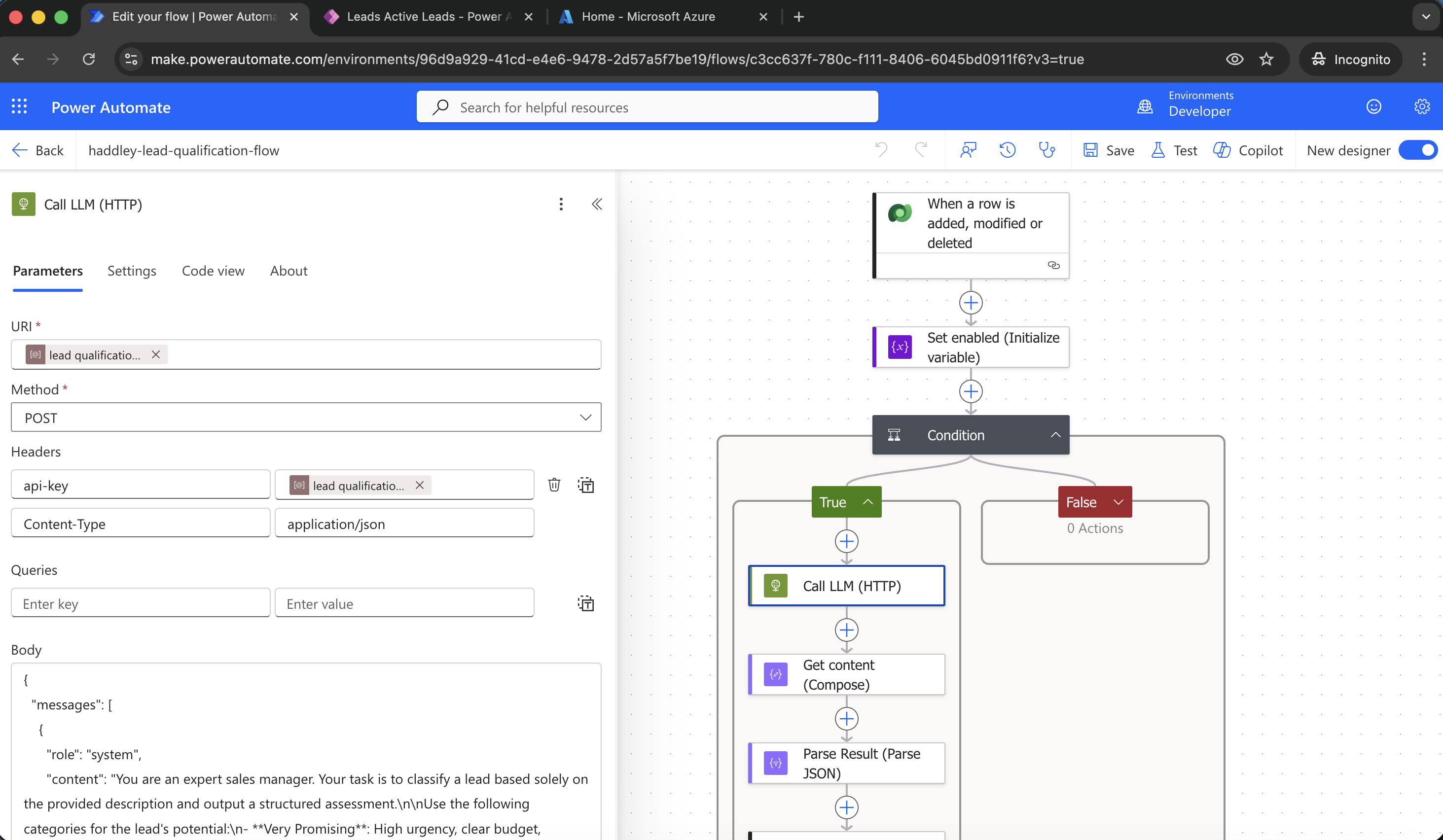1443x840 pixels.
Task: Select the Call LLM (HTTP) card on the canvas
Action: click(x=846, y=586)
